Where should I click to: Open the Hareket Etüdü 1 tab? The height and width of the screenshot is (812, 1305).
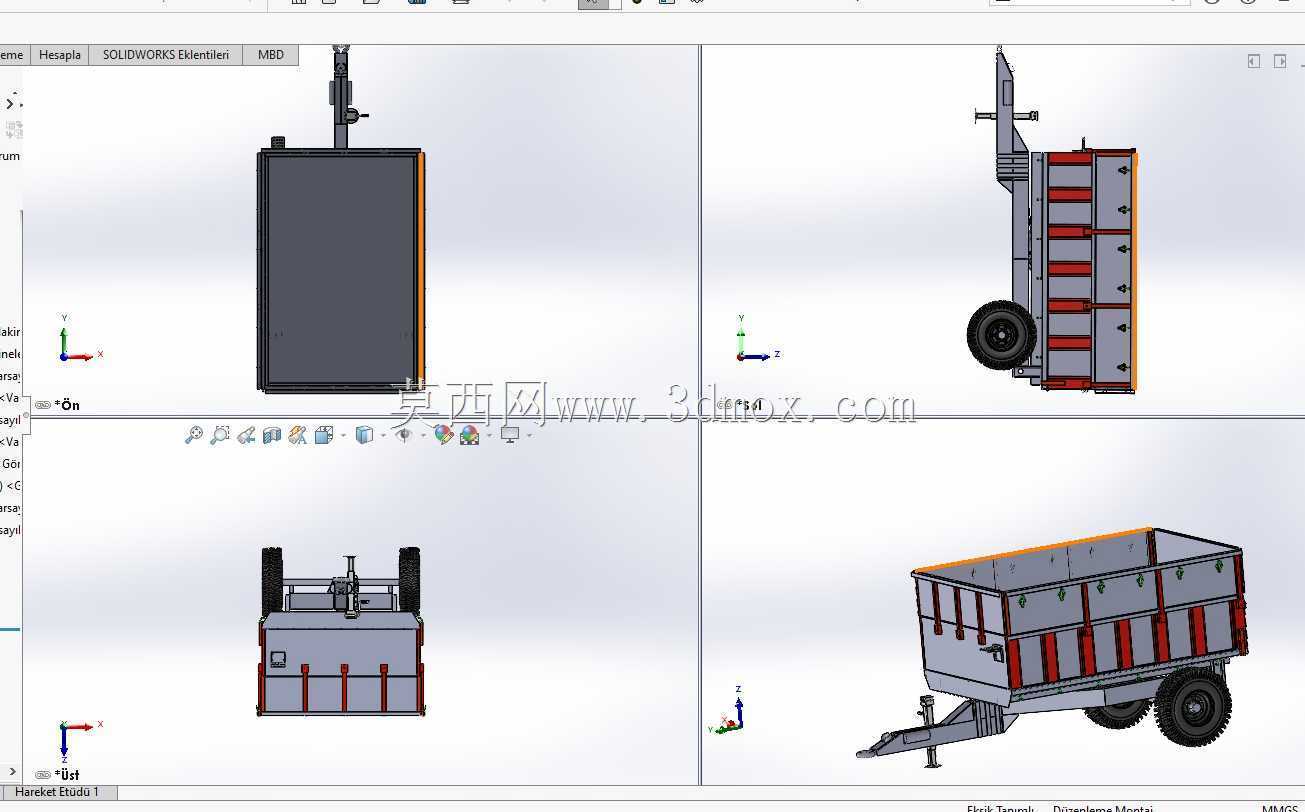pyautogui.click(x=58, y=792)
